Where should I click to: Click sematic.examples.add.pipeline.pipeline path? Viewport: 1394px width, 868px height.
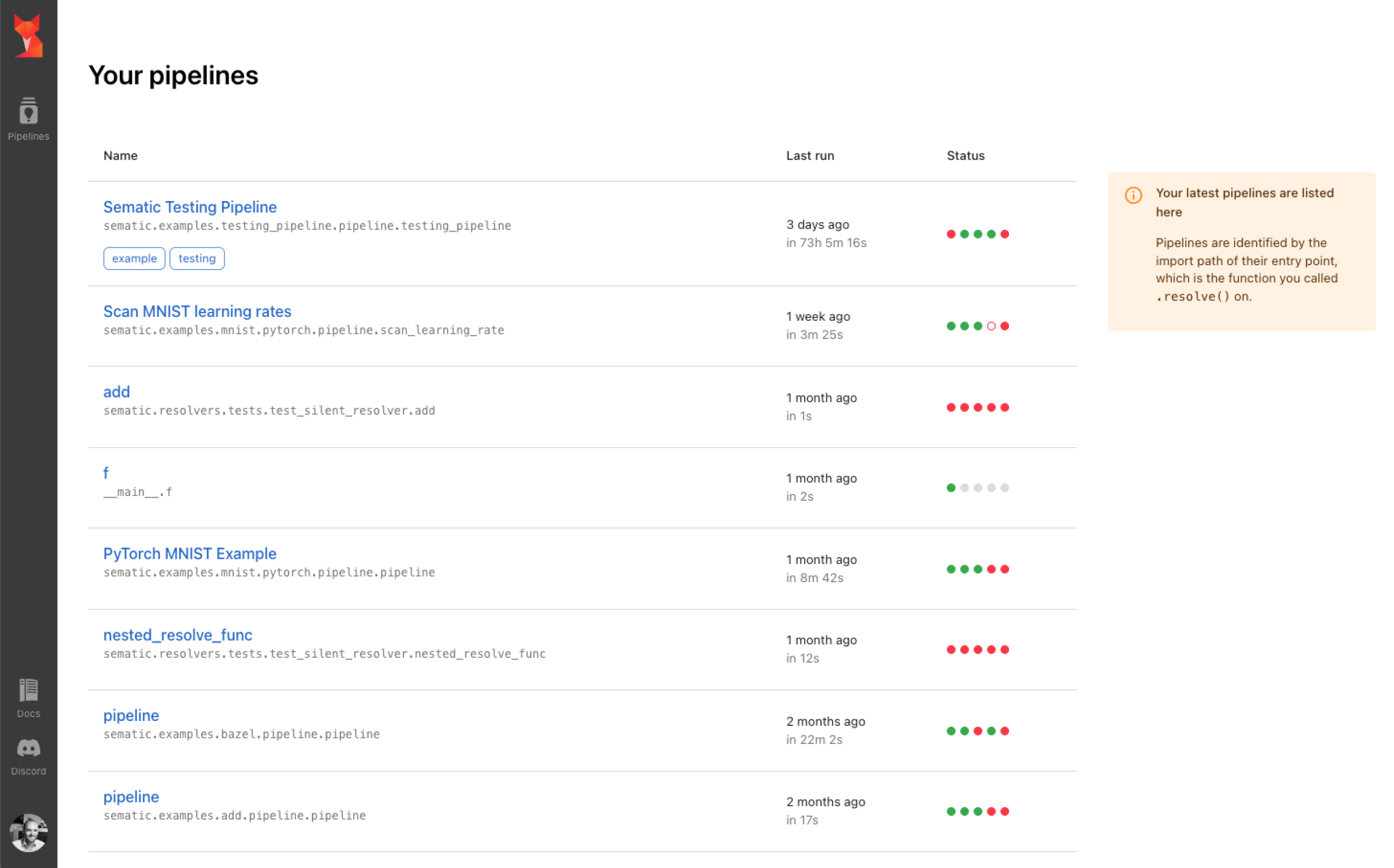click(x=235, y=816)
